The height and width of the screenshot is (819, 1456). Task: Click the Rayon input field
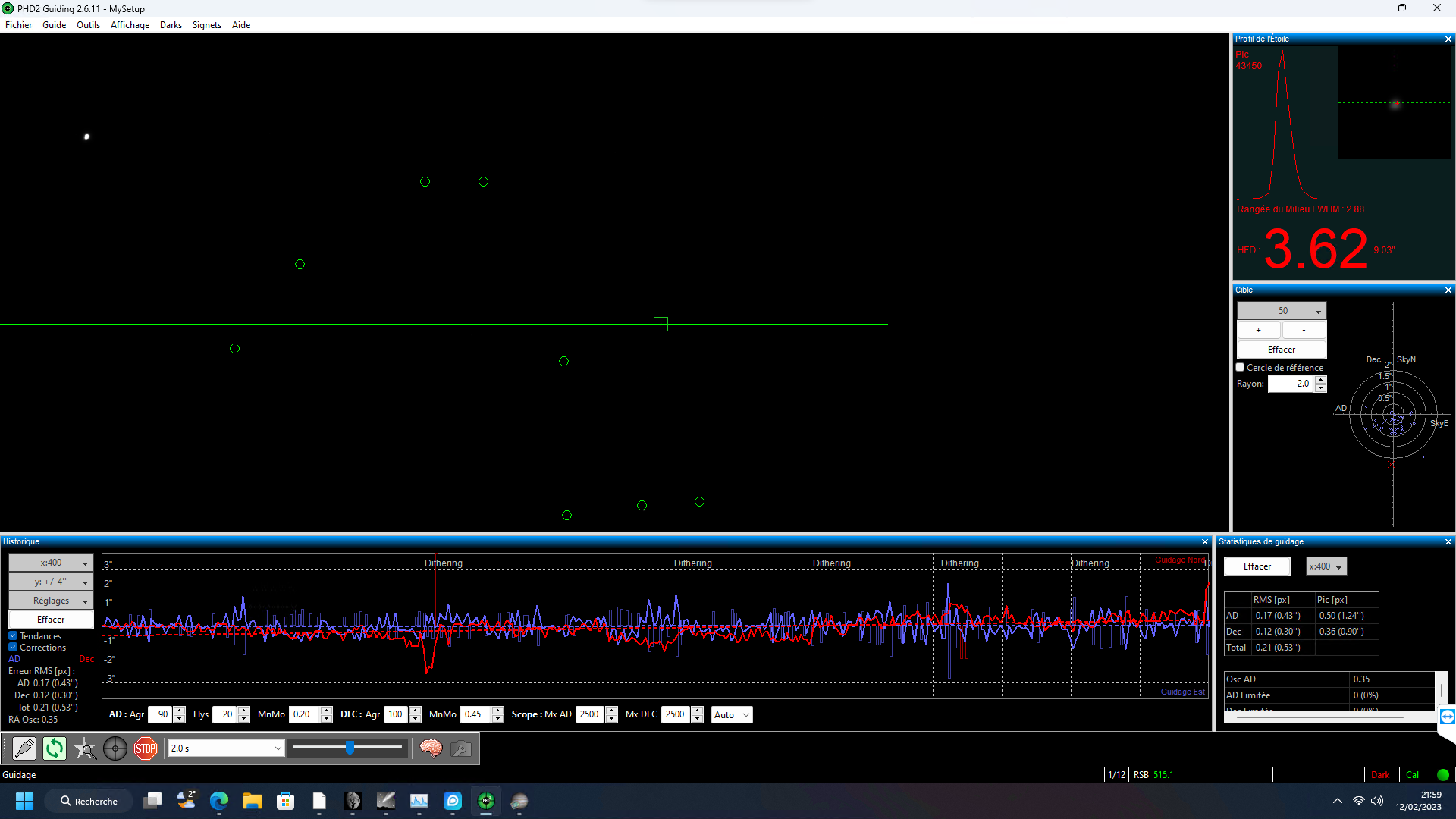click(1291, 384)
